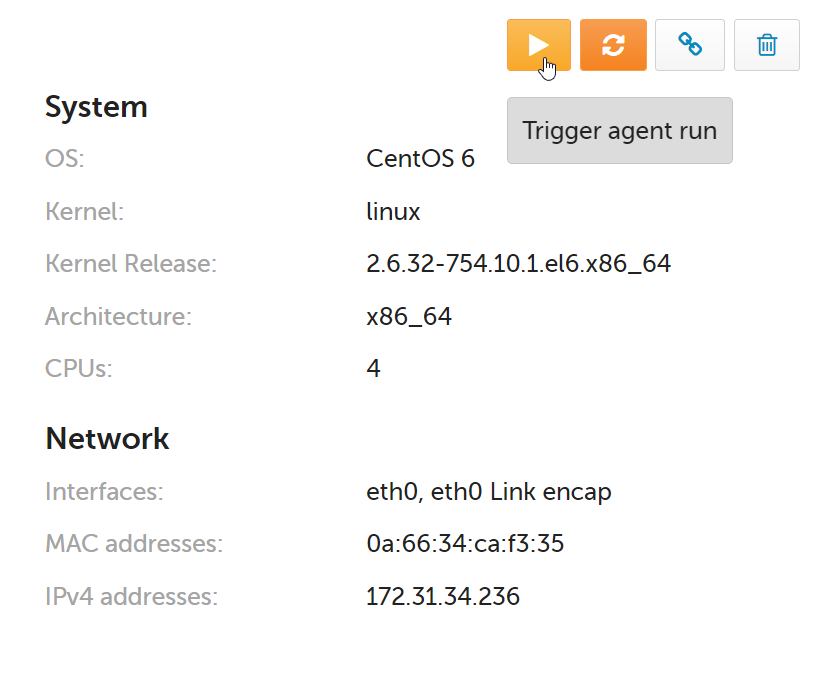Select MAC address 0a:66:34:ca:f3:35
The image size is (814, 674).
pyautogui.click(x=465, y=544)
